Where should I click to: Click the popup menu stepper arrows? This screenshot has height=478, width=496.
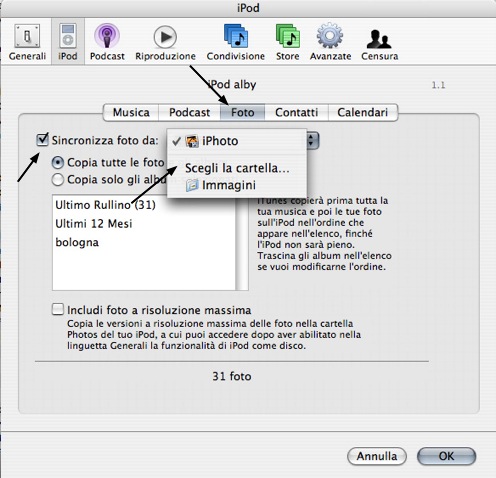(312, 141)
